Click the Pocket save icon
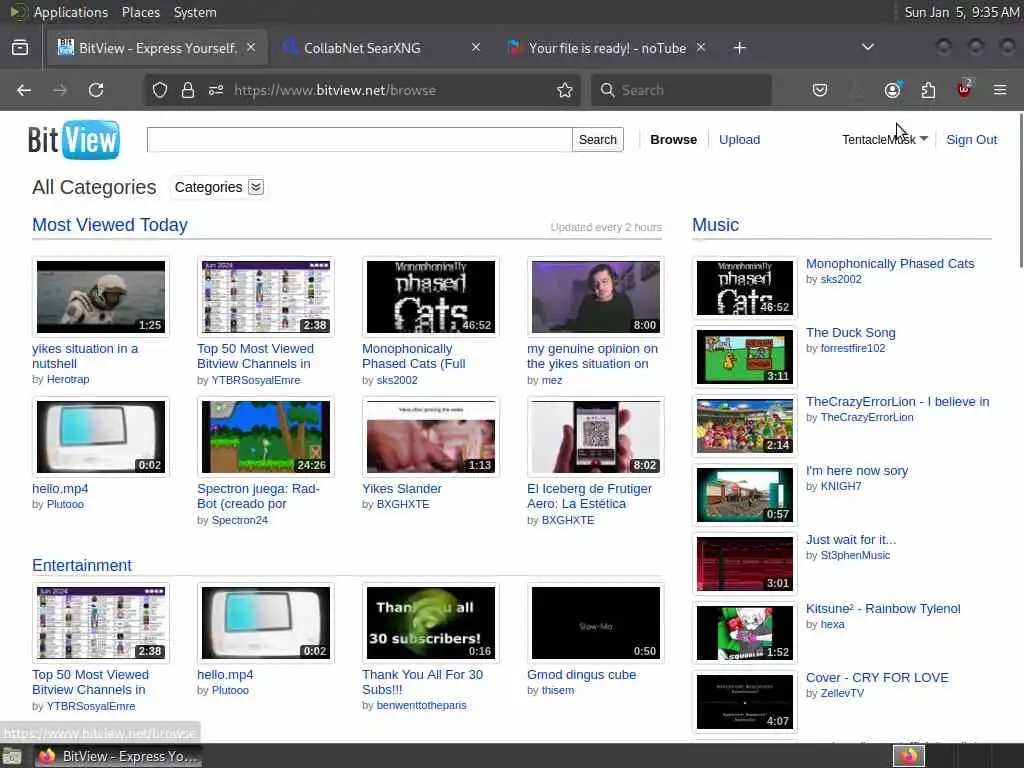 (x=820, y=90)
